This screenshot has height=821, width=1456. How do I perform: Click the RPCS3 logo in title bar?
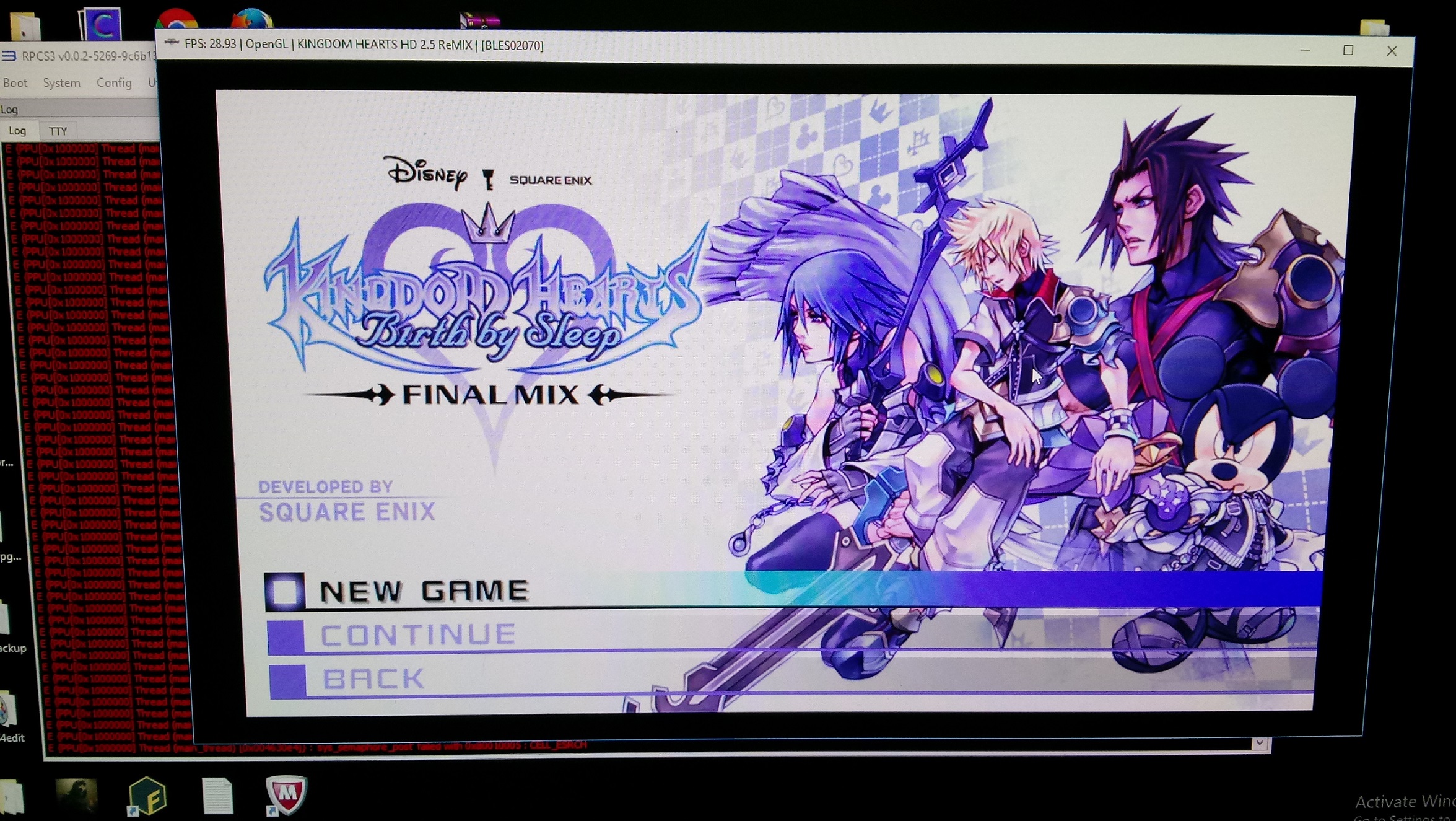coord(9,56)
